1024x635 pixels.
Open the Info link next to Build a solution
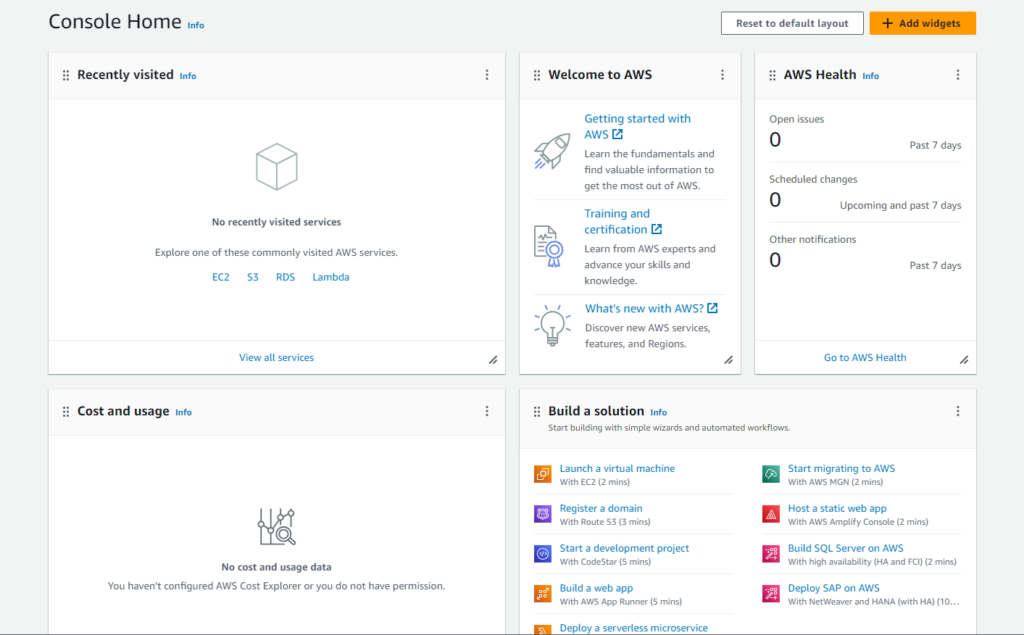coord(658,412)
